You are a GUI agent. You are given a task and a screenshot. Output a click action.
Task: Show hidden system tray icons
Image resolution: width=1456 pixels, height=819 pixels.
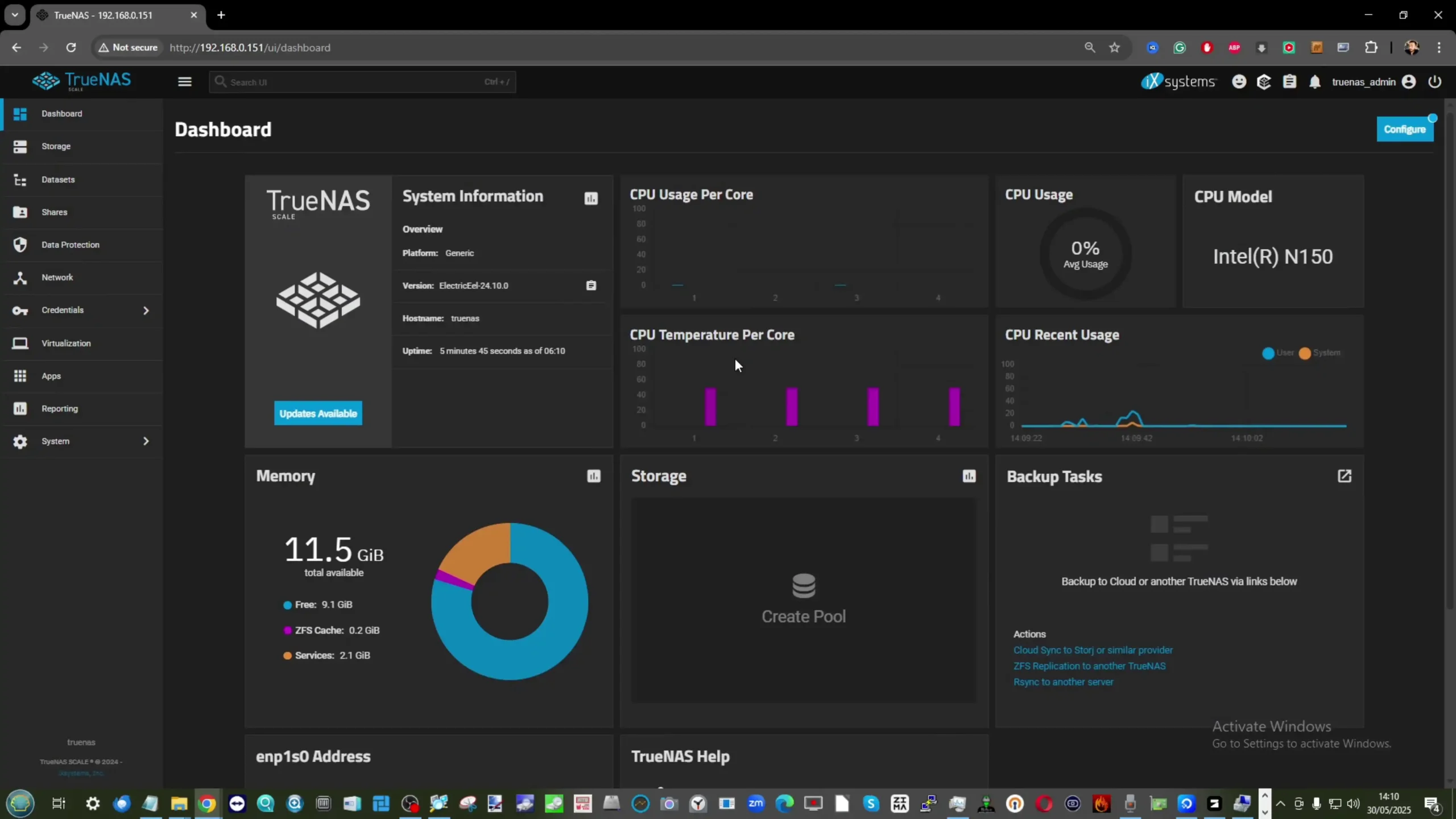(1280, 804)
